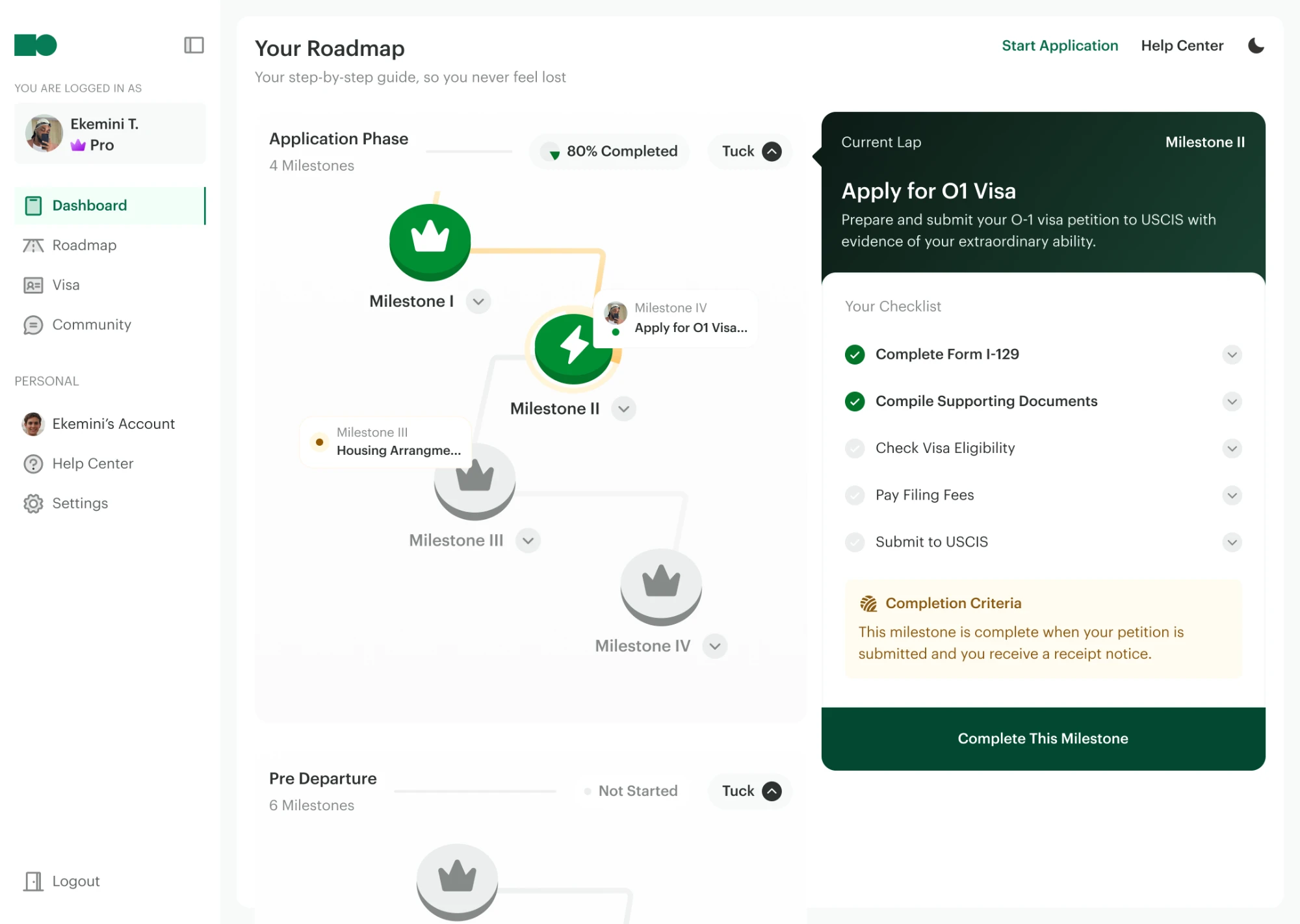Click the Ekemini T. Pro profile card
The image size is (1300, 924).
coord(110,133)
